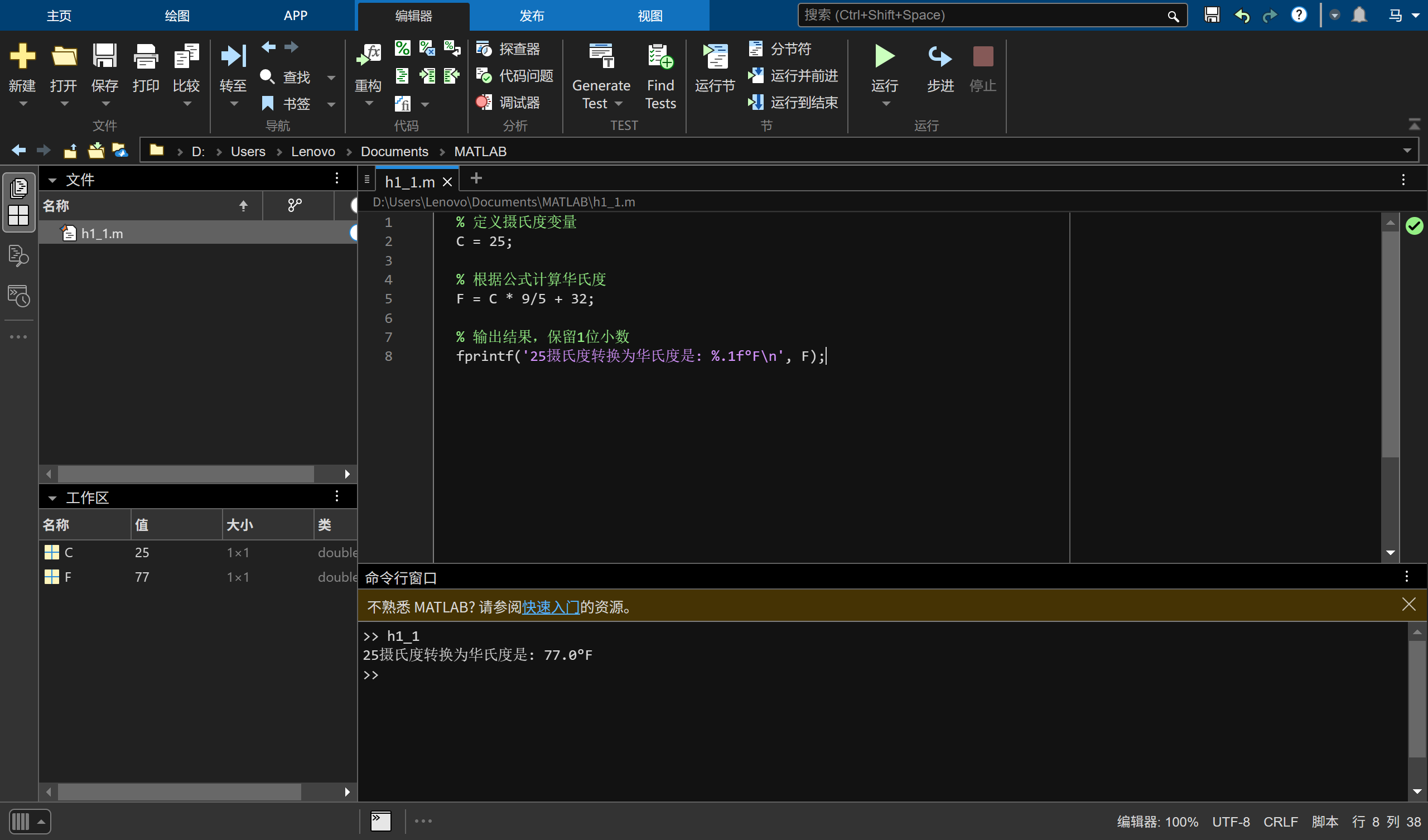The height and width of the screenshot is (840, 1428).
Task: Switch to the Publish (发布) tab
Action: (x=531, y=16)
